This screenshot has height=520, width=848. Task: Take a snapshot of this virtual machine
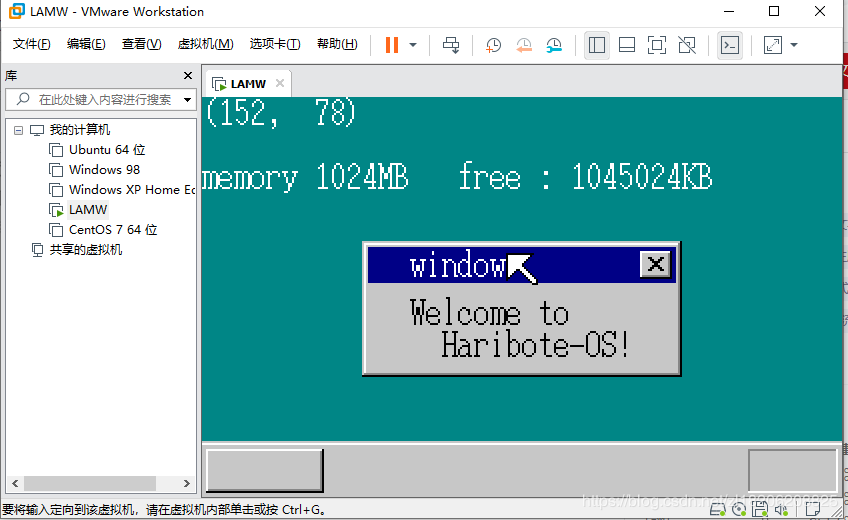493,45
